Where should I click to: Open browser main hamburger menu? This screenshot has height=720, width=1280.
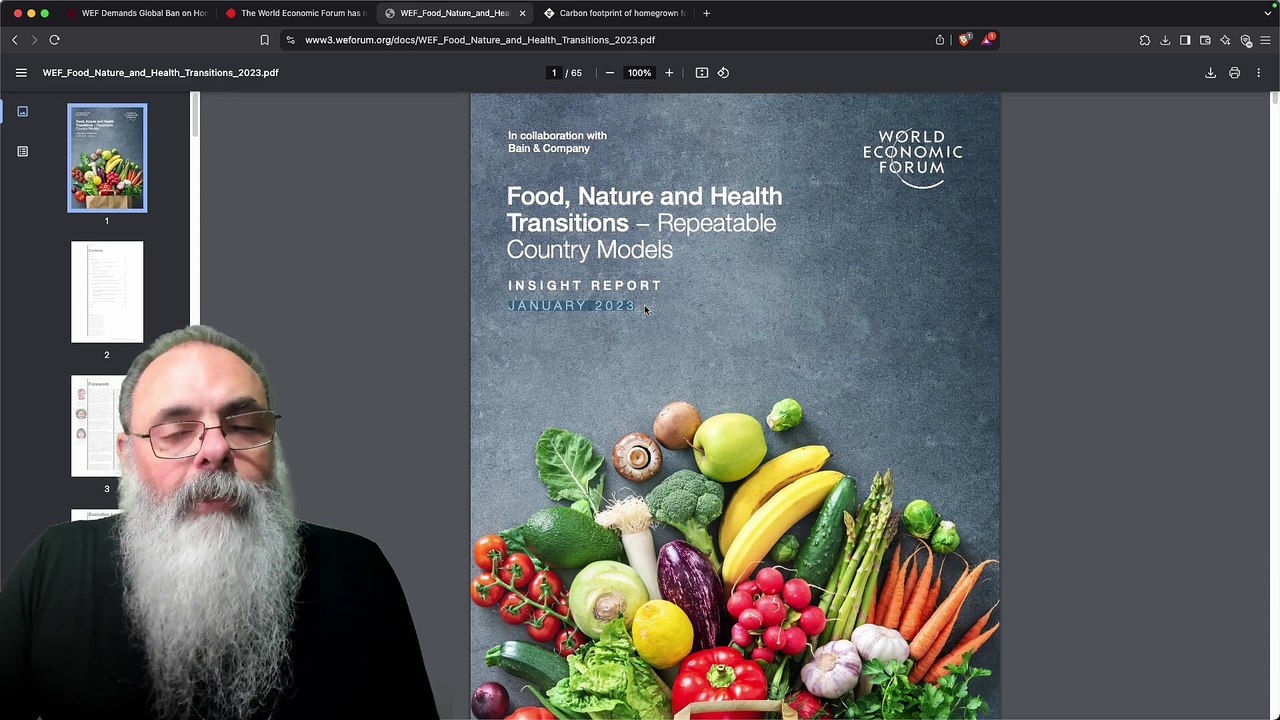(1265, 40)
